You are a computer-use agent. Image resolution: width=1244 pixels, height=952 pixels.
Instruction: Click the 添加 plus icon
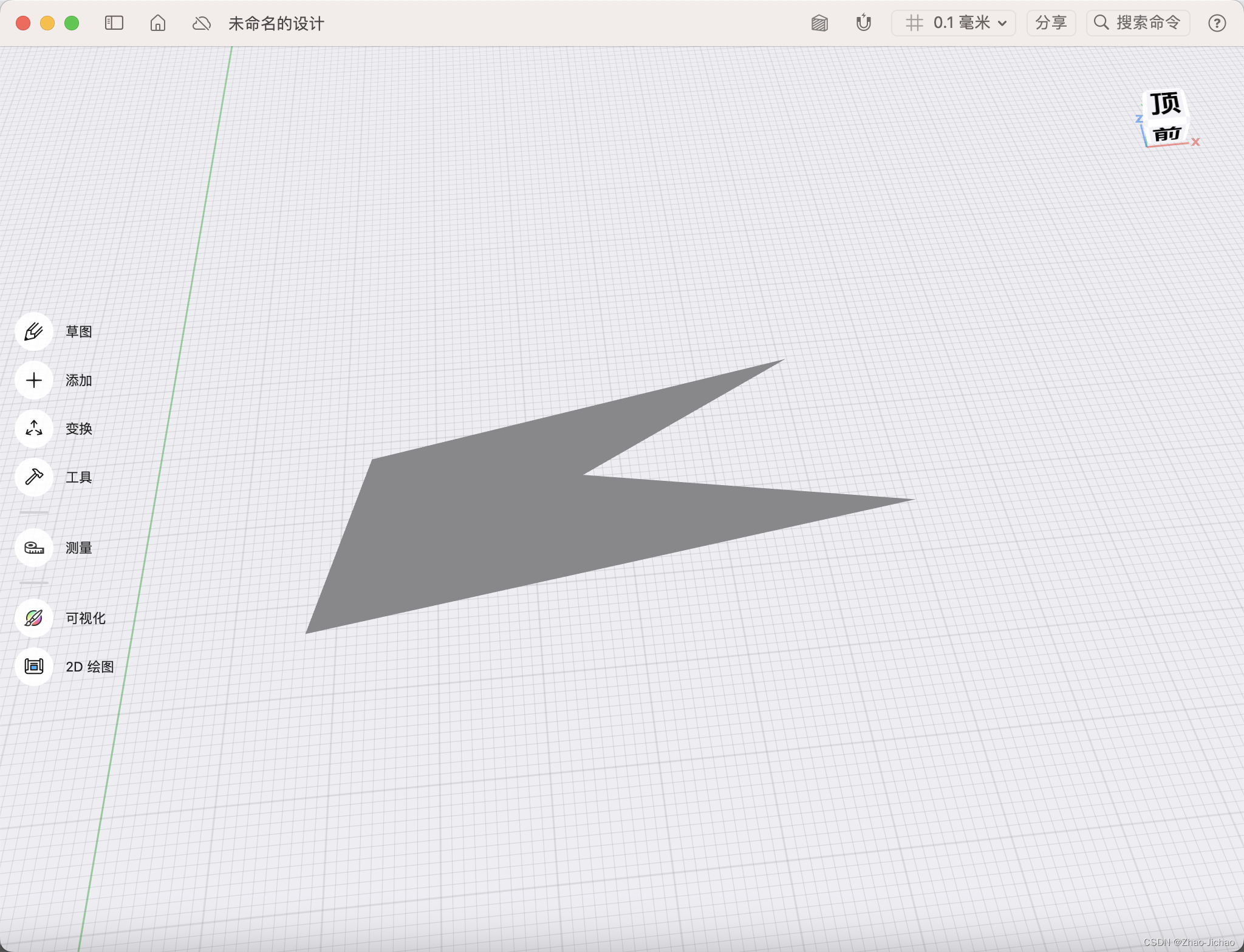point(34,380)
